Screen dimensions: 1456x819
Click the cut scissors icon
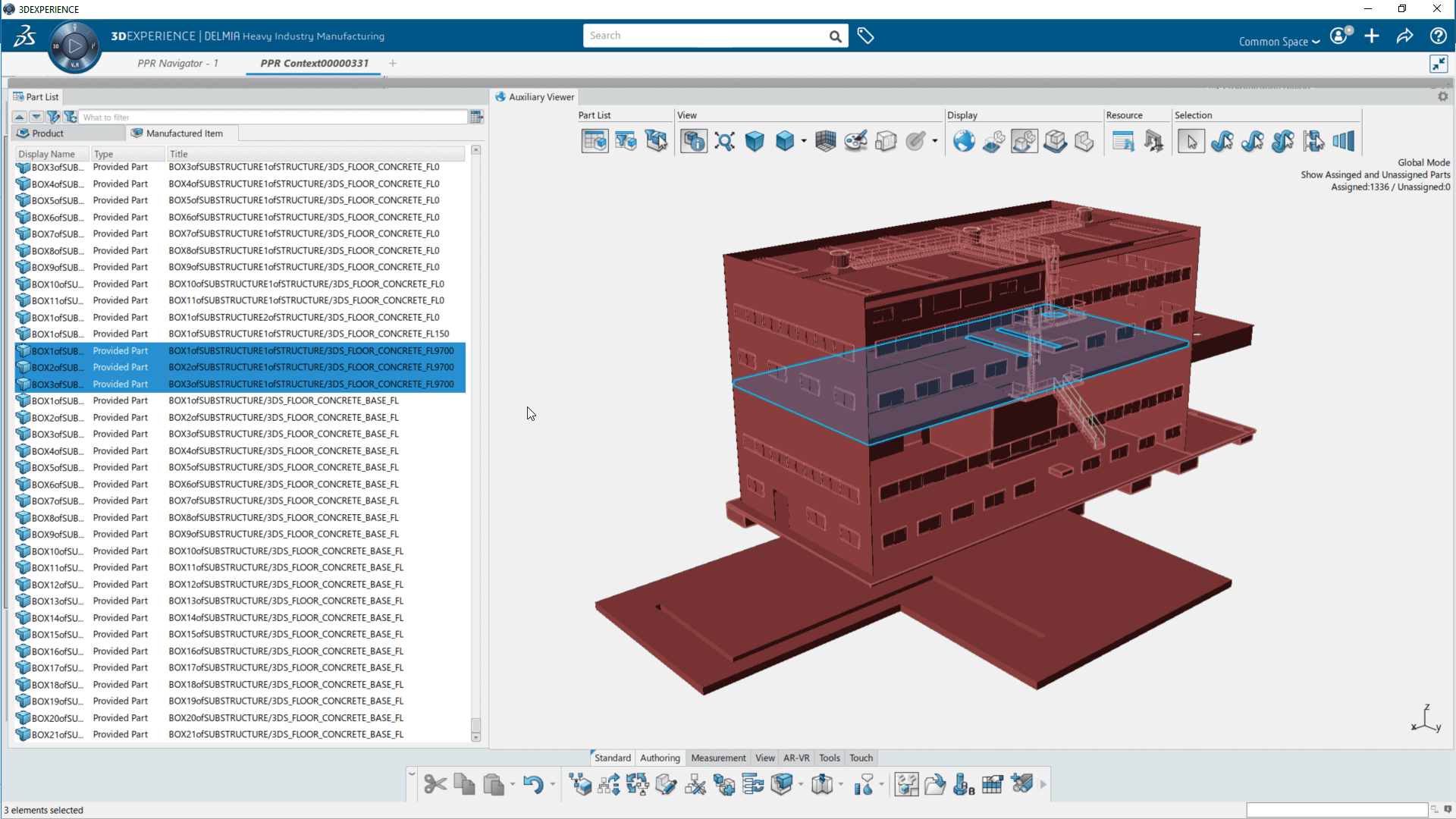tap(435, 784)
